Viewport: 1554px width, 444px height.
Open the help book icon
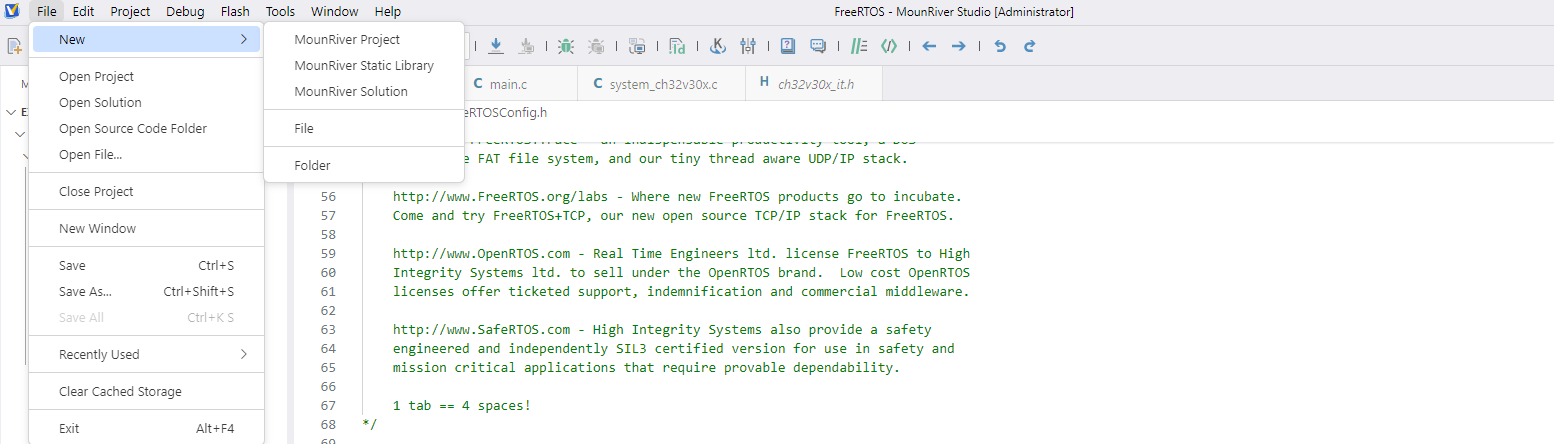[x=788, y=46]
